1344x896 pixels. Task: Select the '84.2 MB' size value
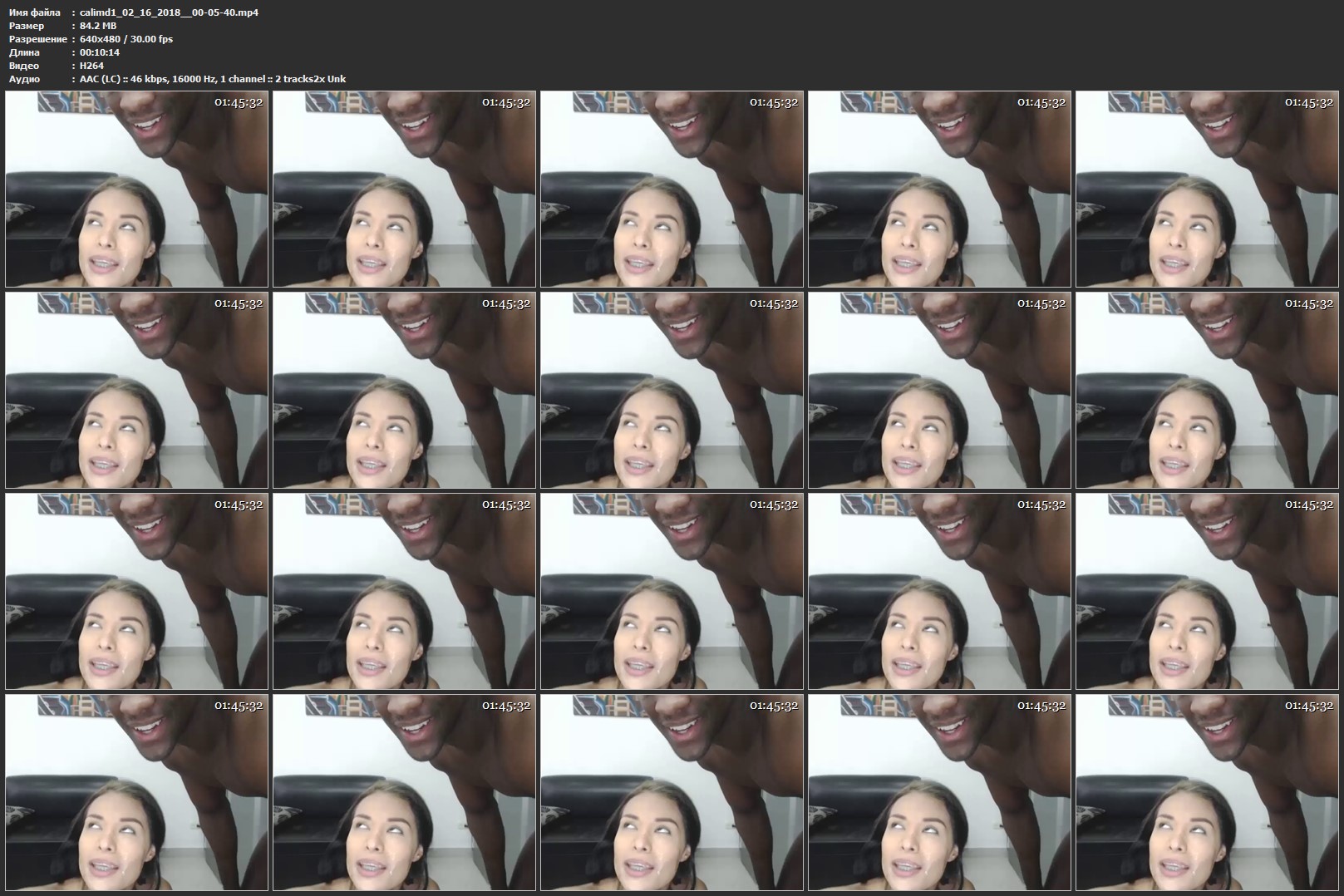(x=98, y=26)
